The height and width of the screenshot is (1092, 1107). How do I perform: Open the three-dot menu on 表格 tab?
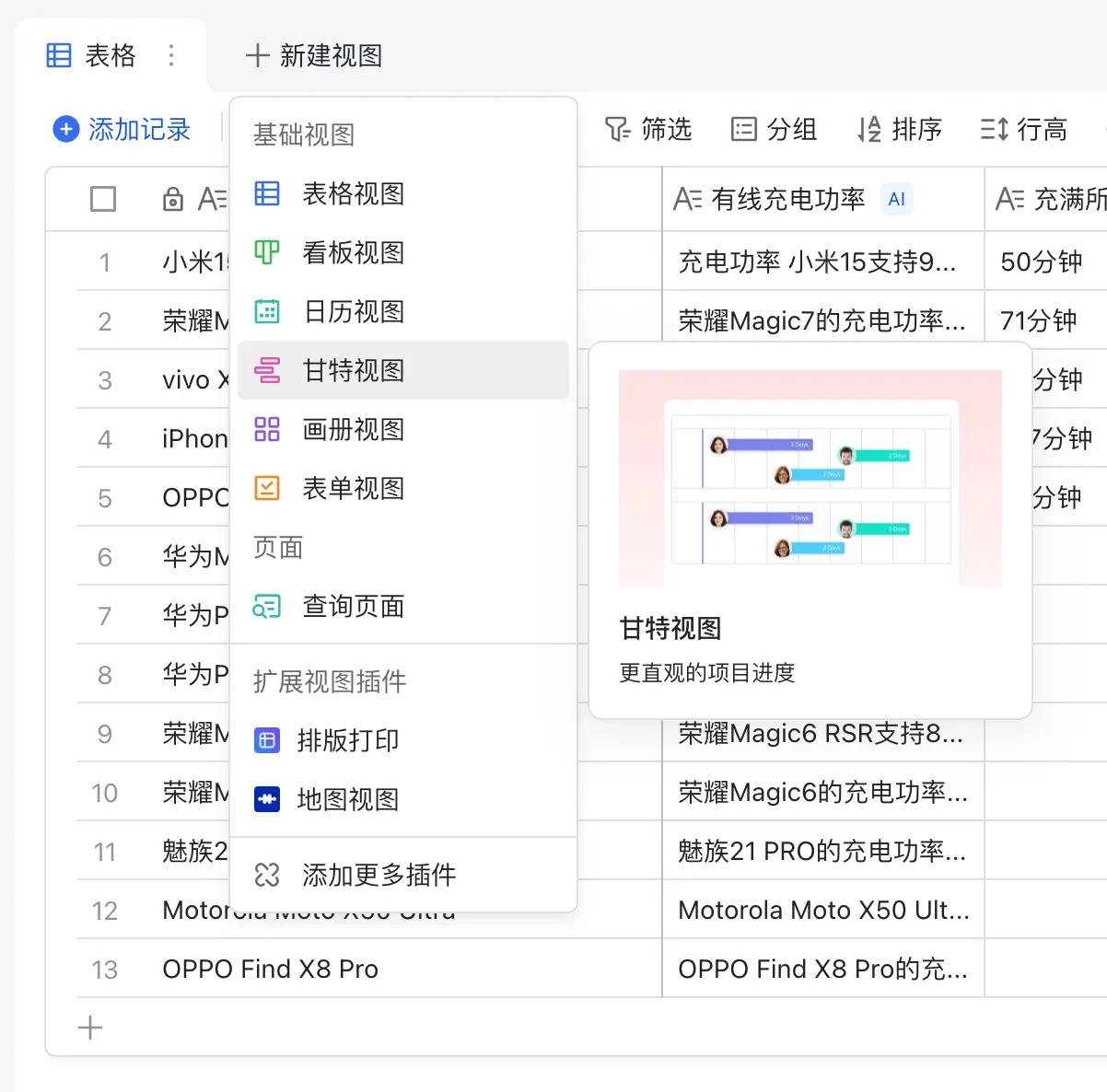pos(171,55)
